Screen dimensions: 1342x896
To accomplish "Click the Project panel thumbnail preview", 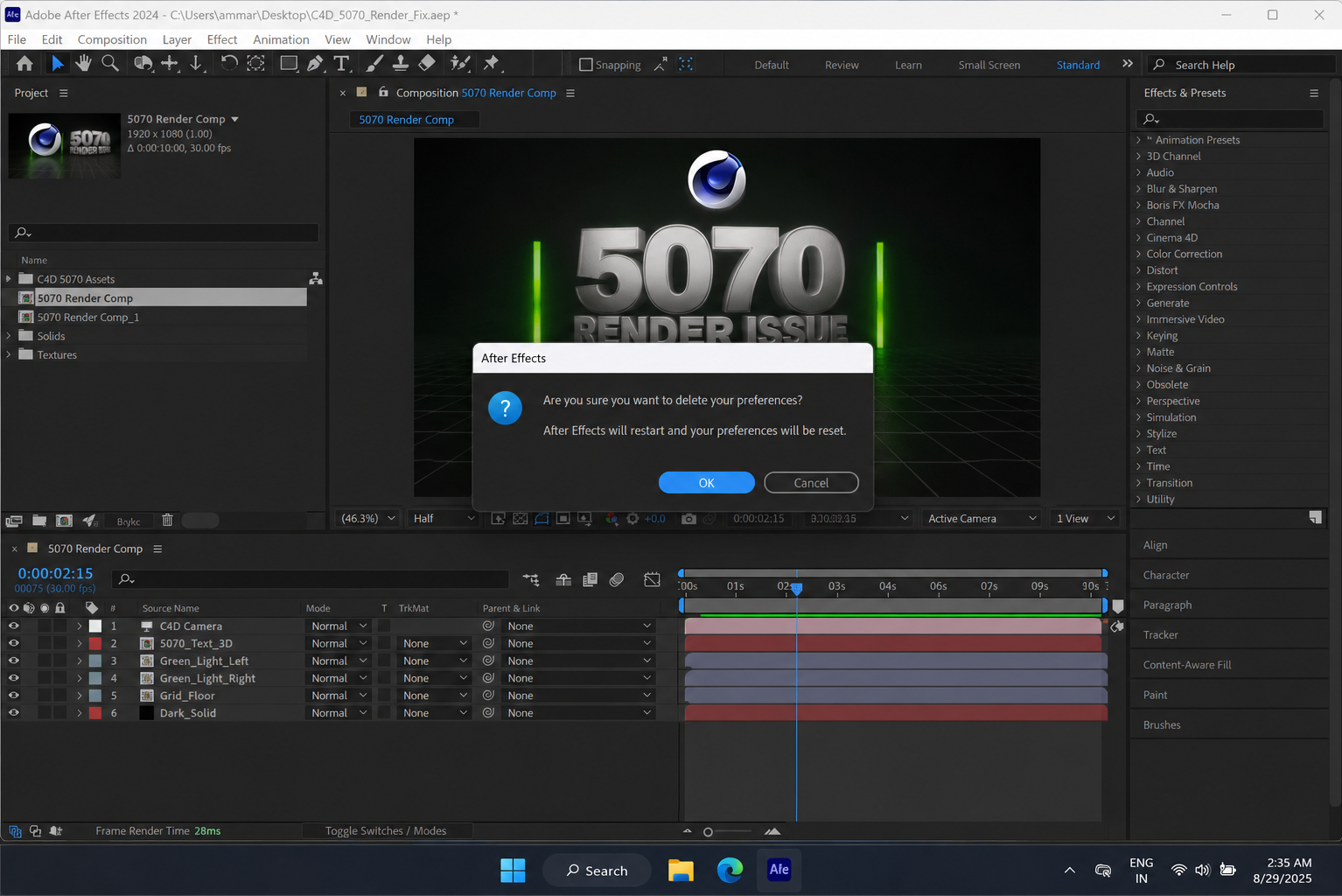I will click(x=64, y=146).
